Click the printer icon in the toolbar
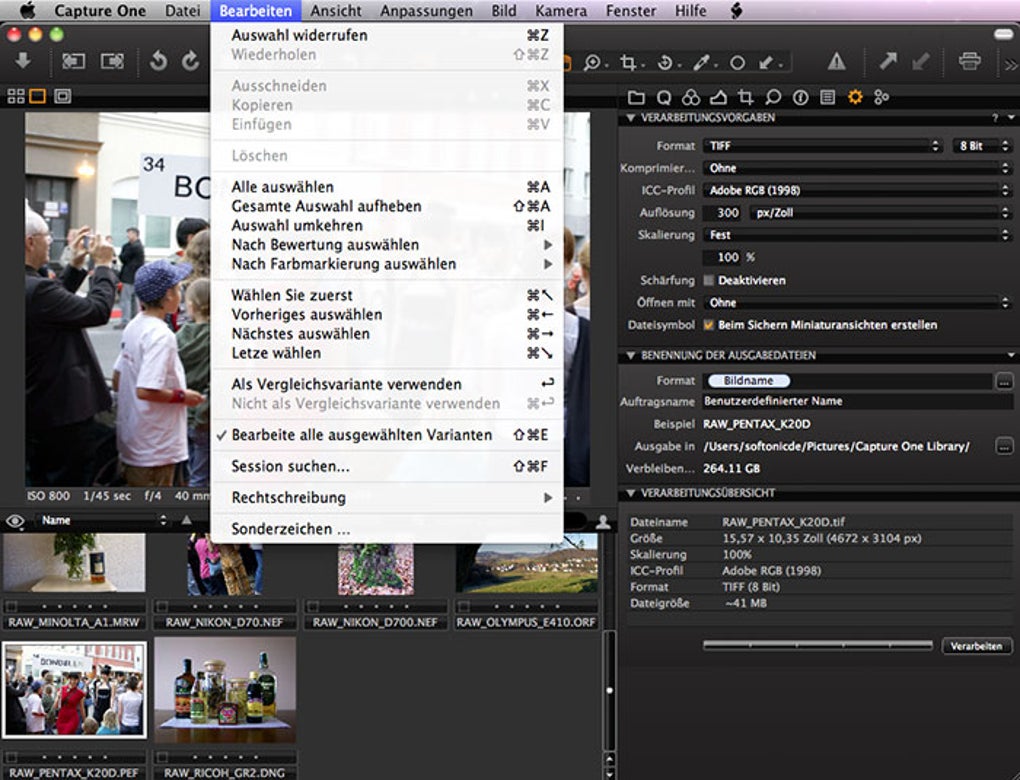1020x780 pixels. (x=969, y=62)
